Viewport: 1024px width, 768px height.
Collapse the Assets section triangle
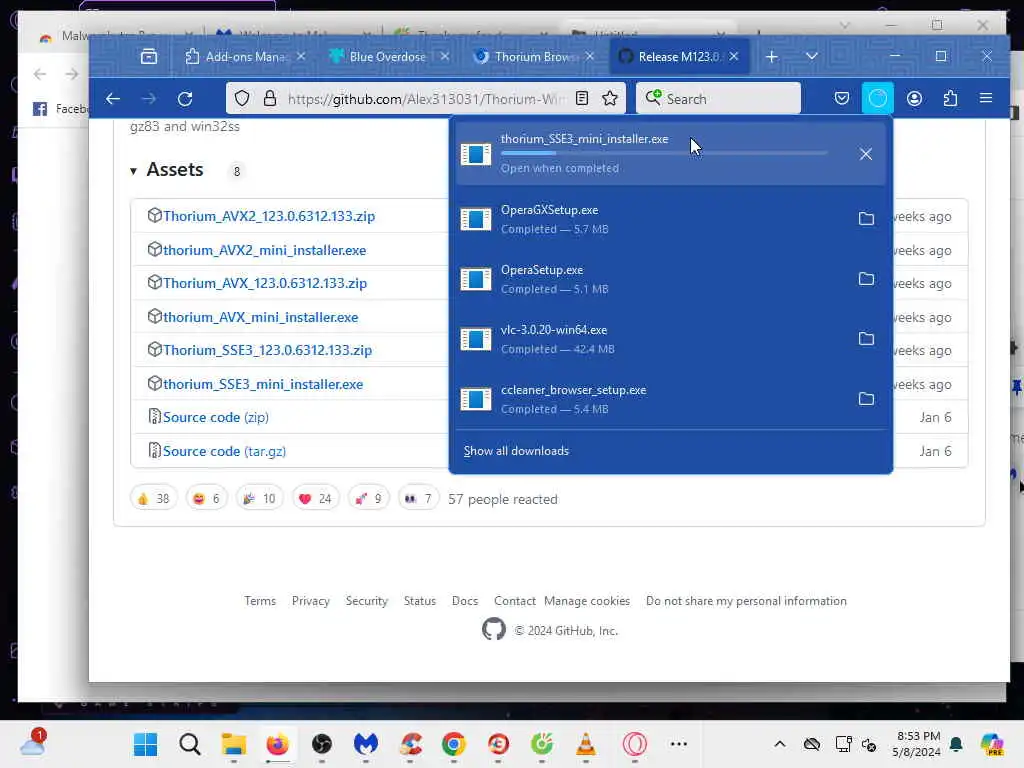(x=133, y=171)
